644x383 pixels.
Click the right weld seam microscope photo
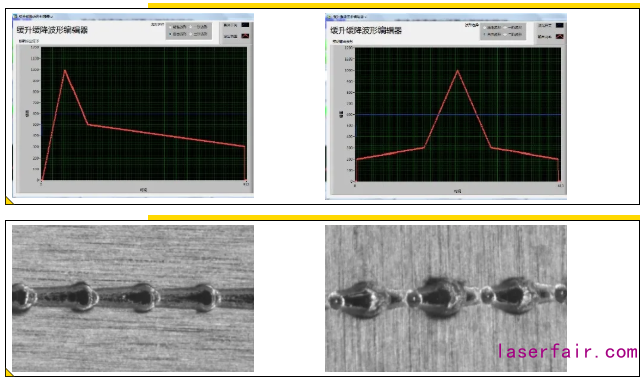[446, 298]
